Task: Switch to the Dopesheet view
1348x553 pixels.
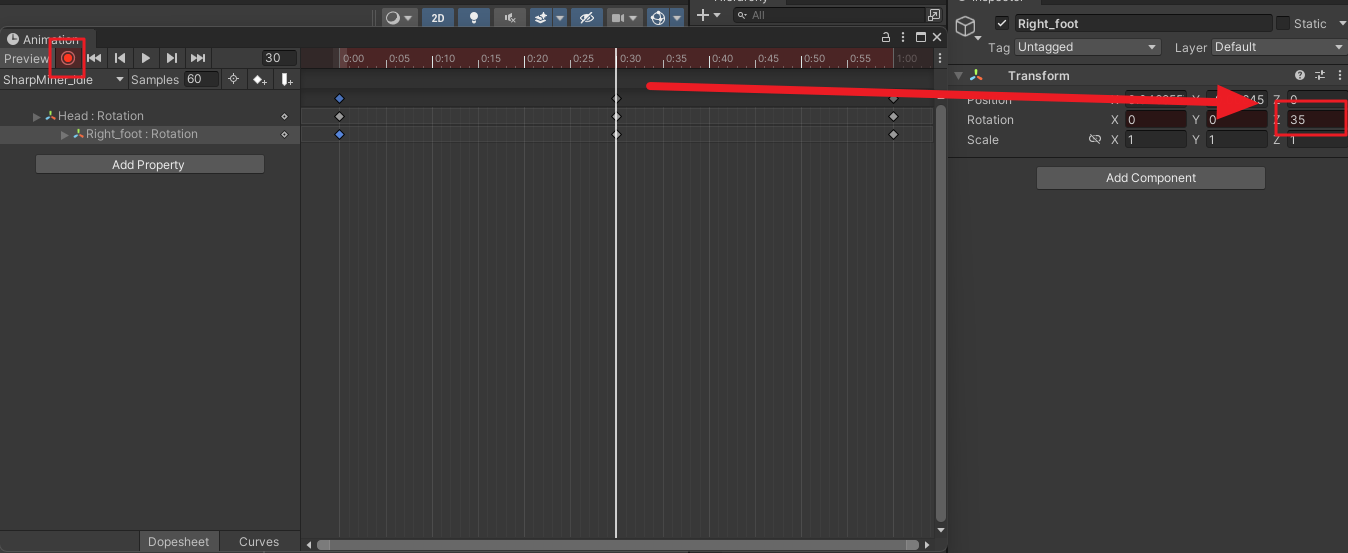Action: (x=179, y=541)
